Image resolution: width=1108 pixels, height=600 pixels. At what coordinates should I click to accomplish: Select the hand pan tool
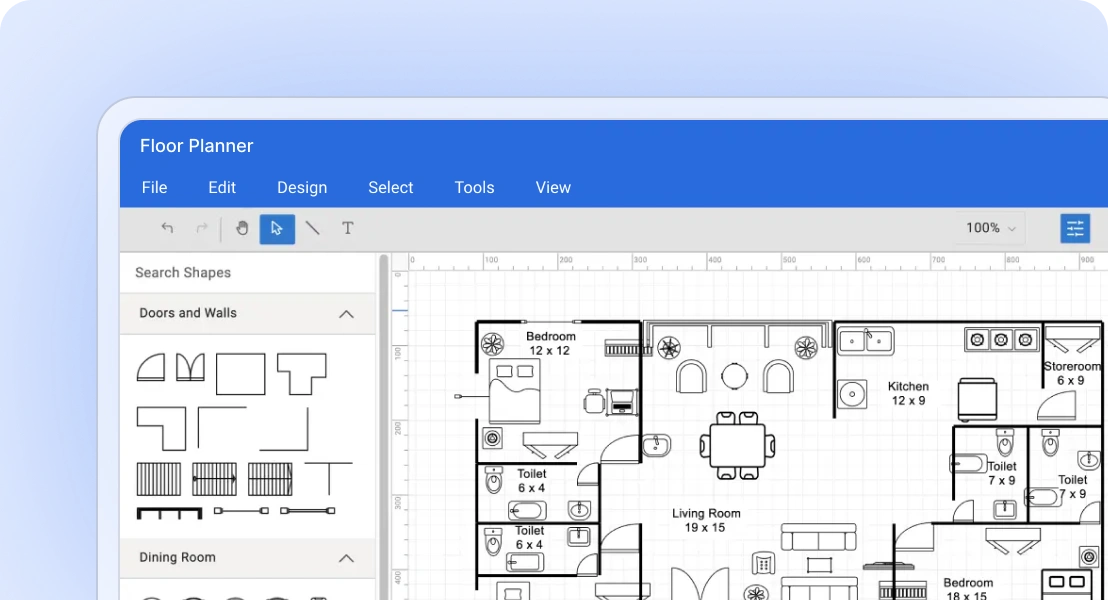coord(242,228)
